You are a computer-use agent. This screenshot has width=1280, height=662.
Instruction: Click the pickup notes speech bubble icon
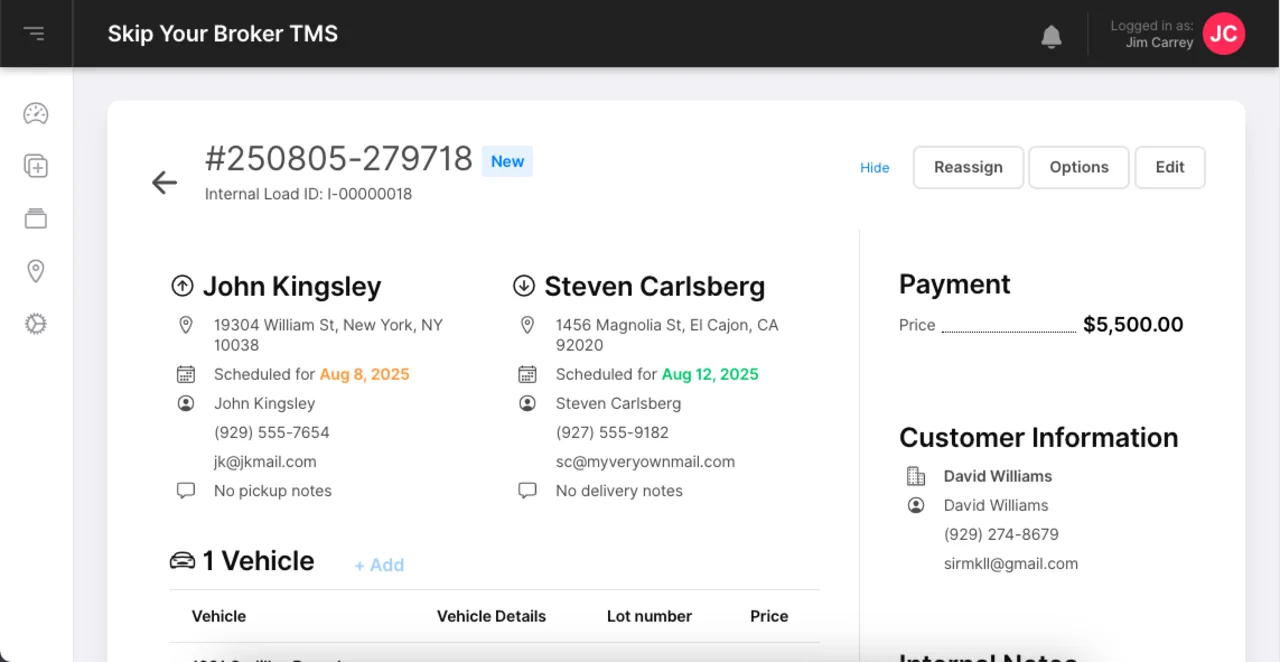click(x=186, y=490)
